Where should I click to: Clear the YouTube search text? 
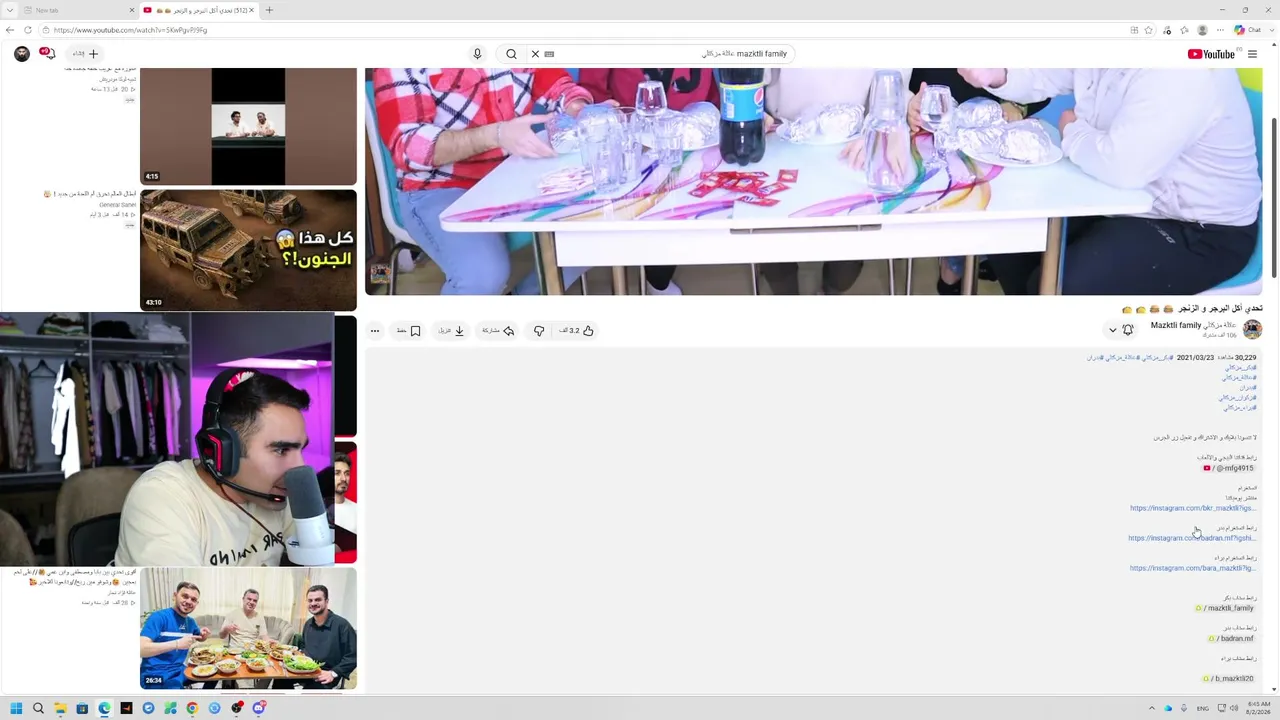pos(535,54)
